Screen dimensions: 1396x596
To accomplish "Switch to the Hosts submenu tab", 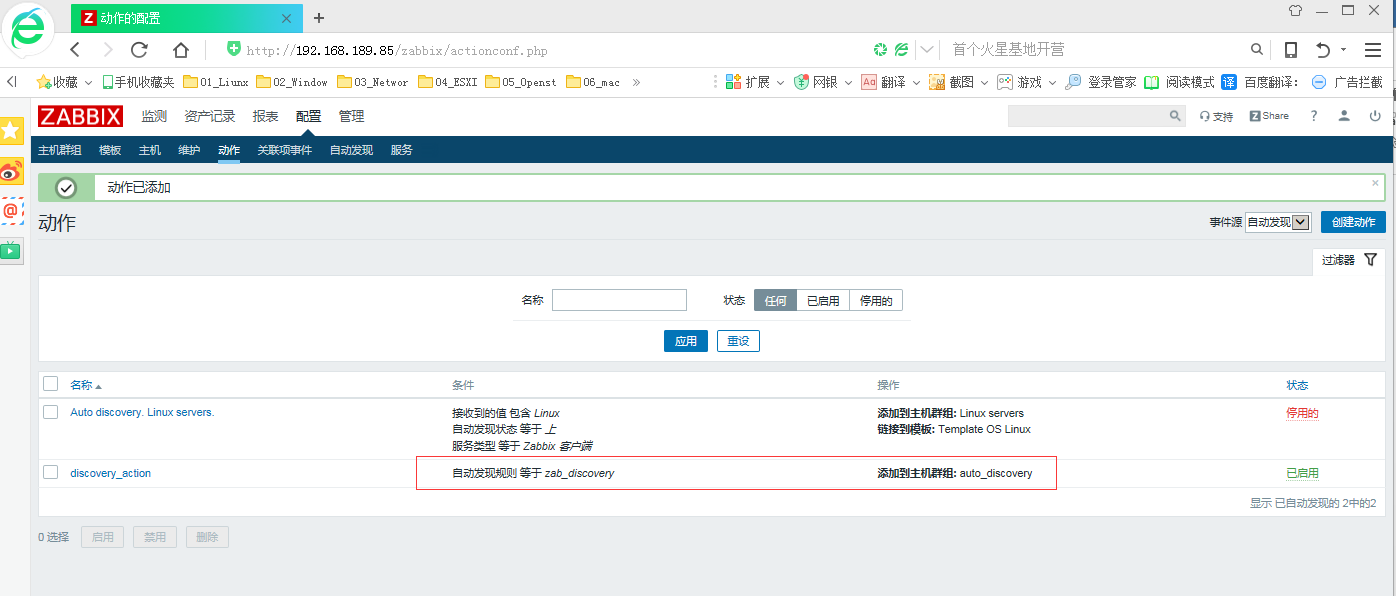I will (x=149, y=150).
